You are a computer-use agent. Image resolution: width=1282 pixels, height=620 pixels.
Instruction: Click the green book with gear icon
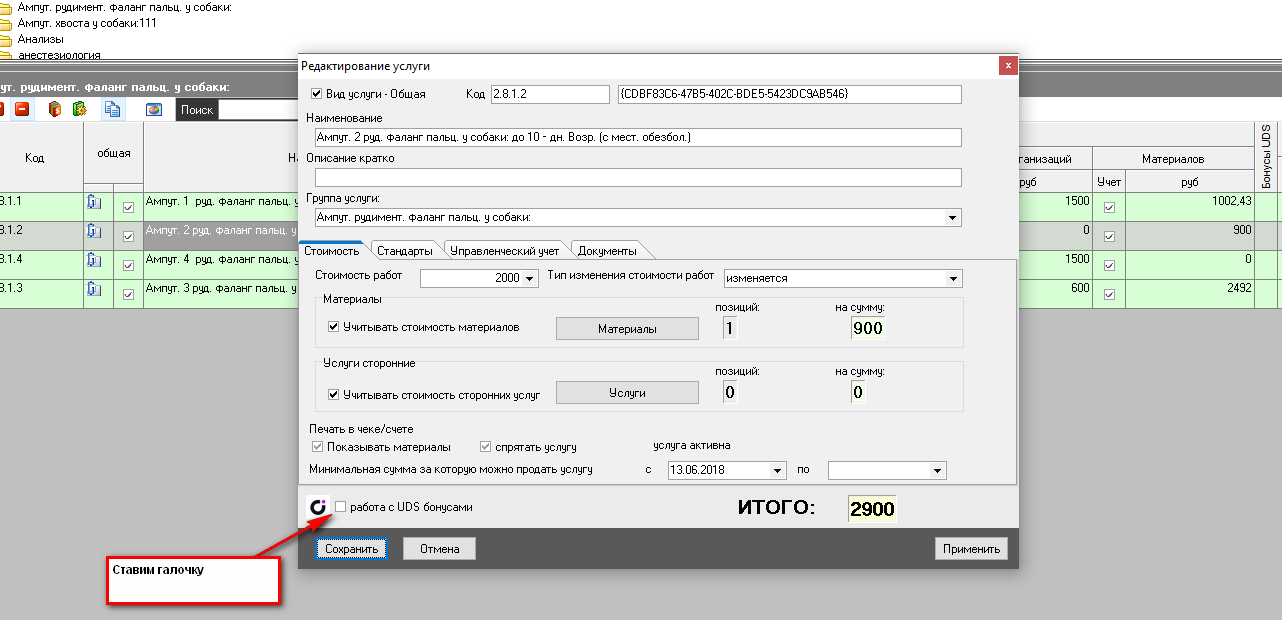(78, 109)
